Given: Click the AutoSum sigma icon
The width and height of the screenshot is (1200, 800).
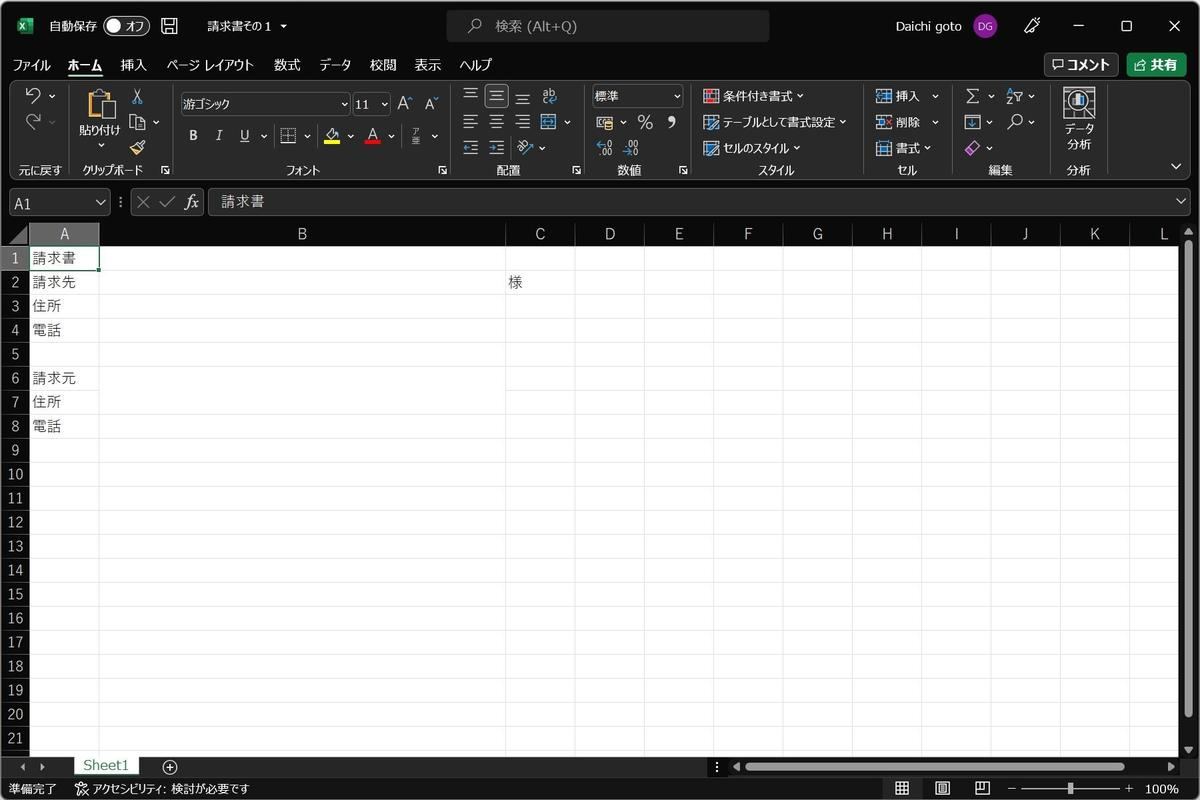Looking at the screenshot, I should [x=972, y=96].
